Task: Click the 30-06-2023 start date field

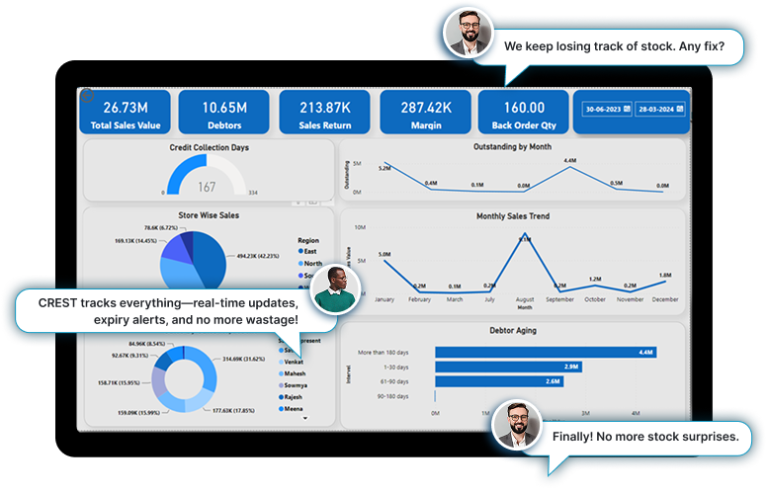Action: 602,111
